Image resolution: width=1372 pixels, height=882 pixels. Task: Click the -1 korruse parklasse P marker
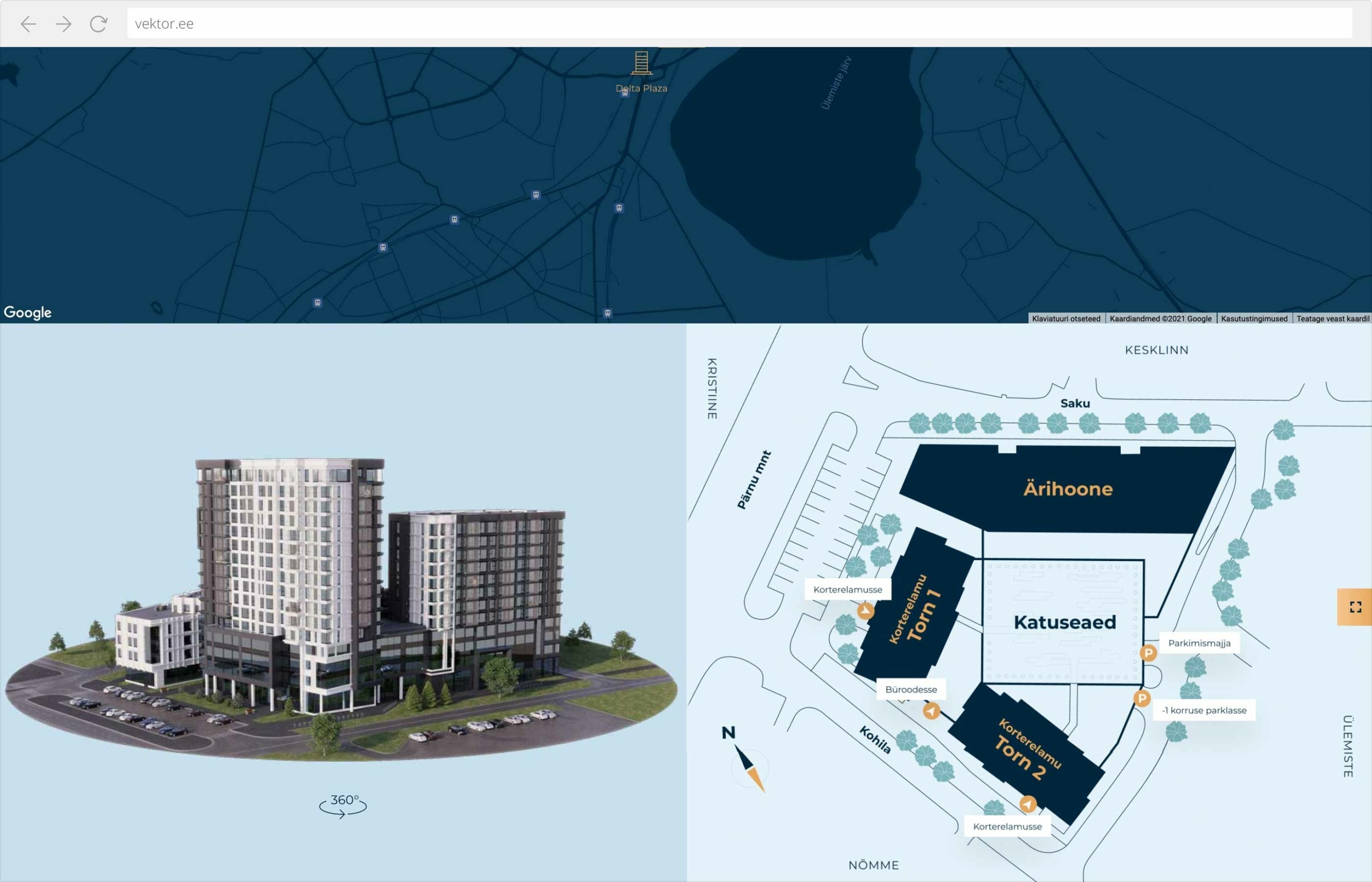1142,698
